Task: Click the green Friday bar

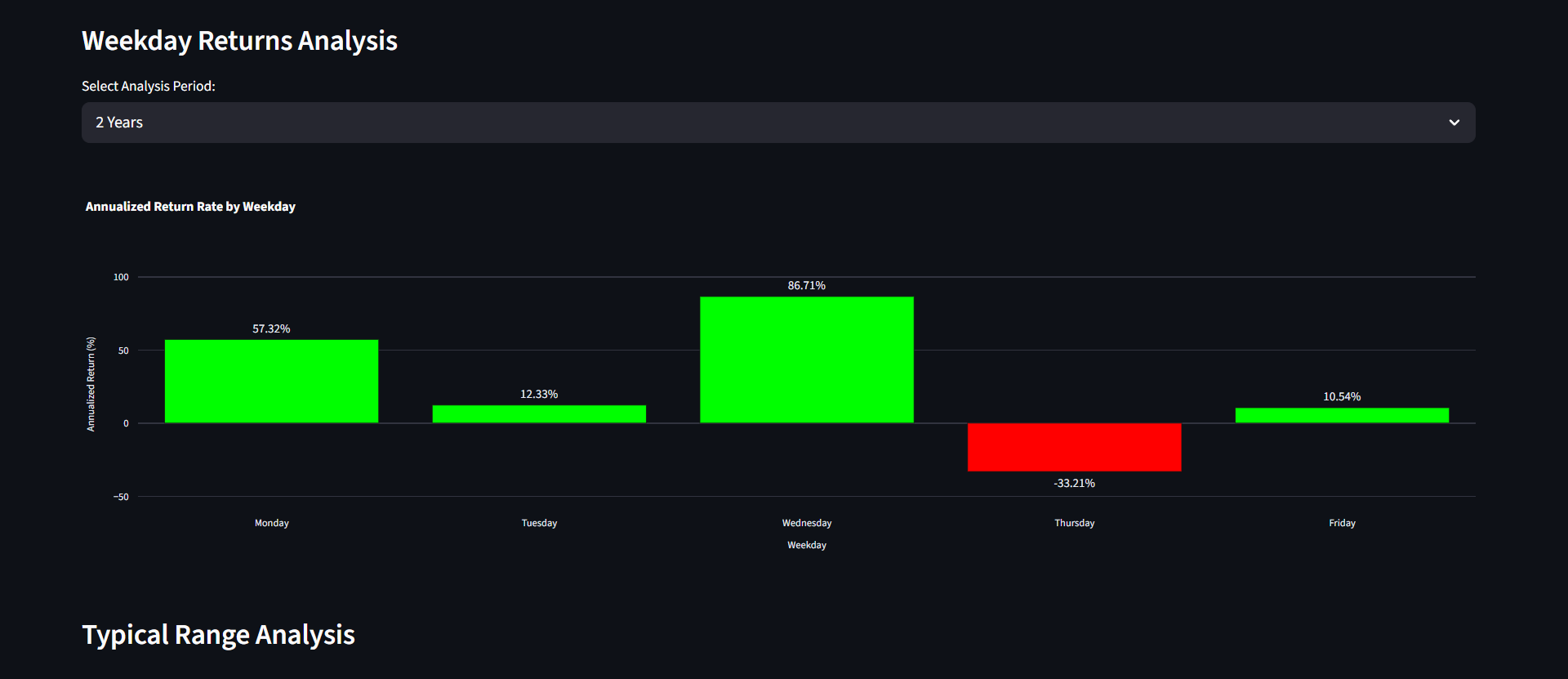Action: pos(1342,415)
